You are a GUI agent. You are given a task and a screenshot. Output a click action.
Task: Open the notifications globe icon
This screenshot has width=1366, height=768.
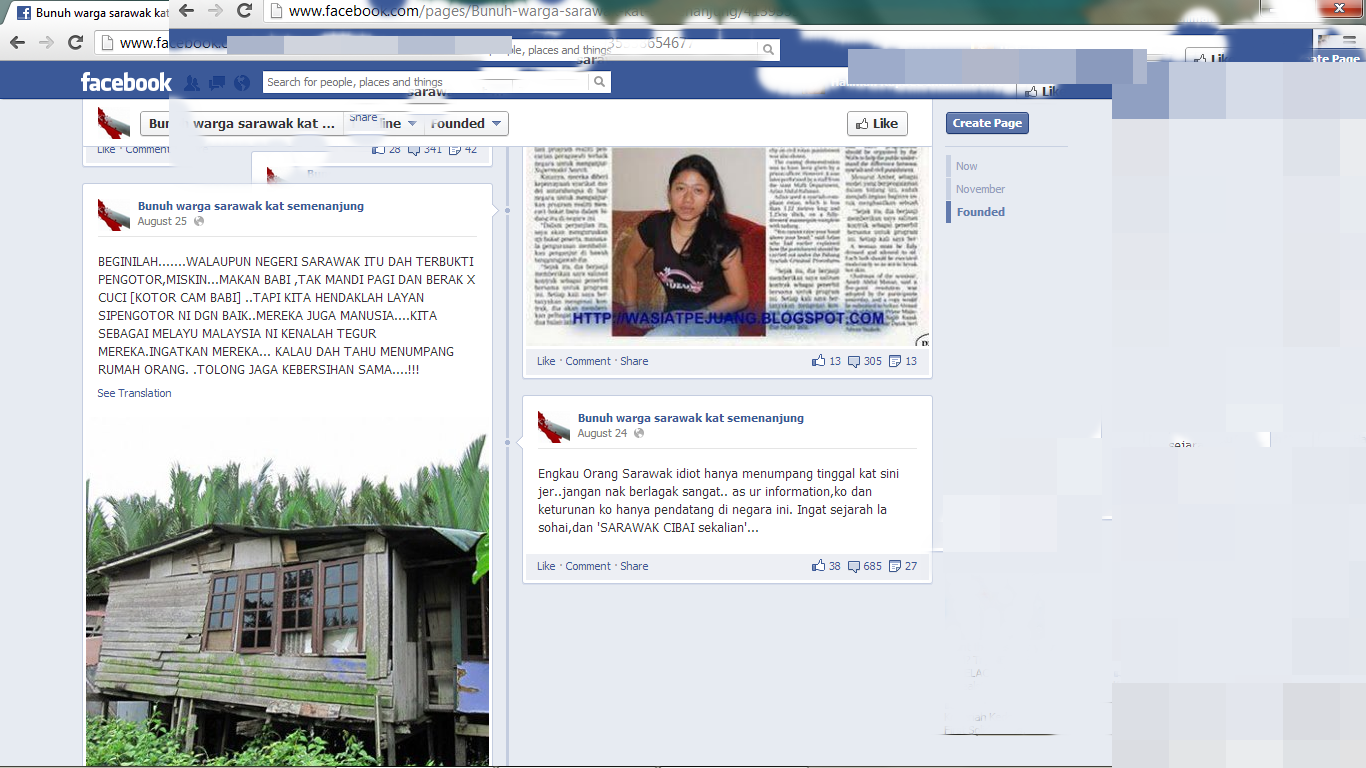pos(241,83)
